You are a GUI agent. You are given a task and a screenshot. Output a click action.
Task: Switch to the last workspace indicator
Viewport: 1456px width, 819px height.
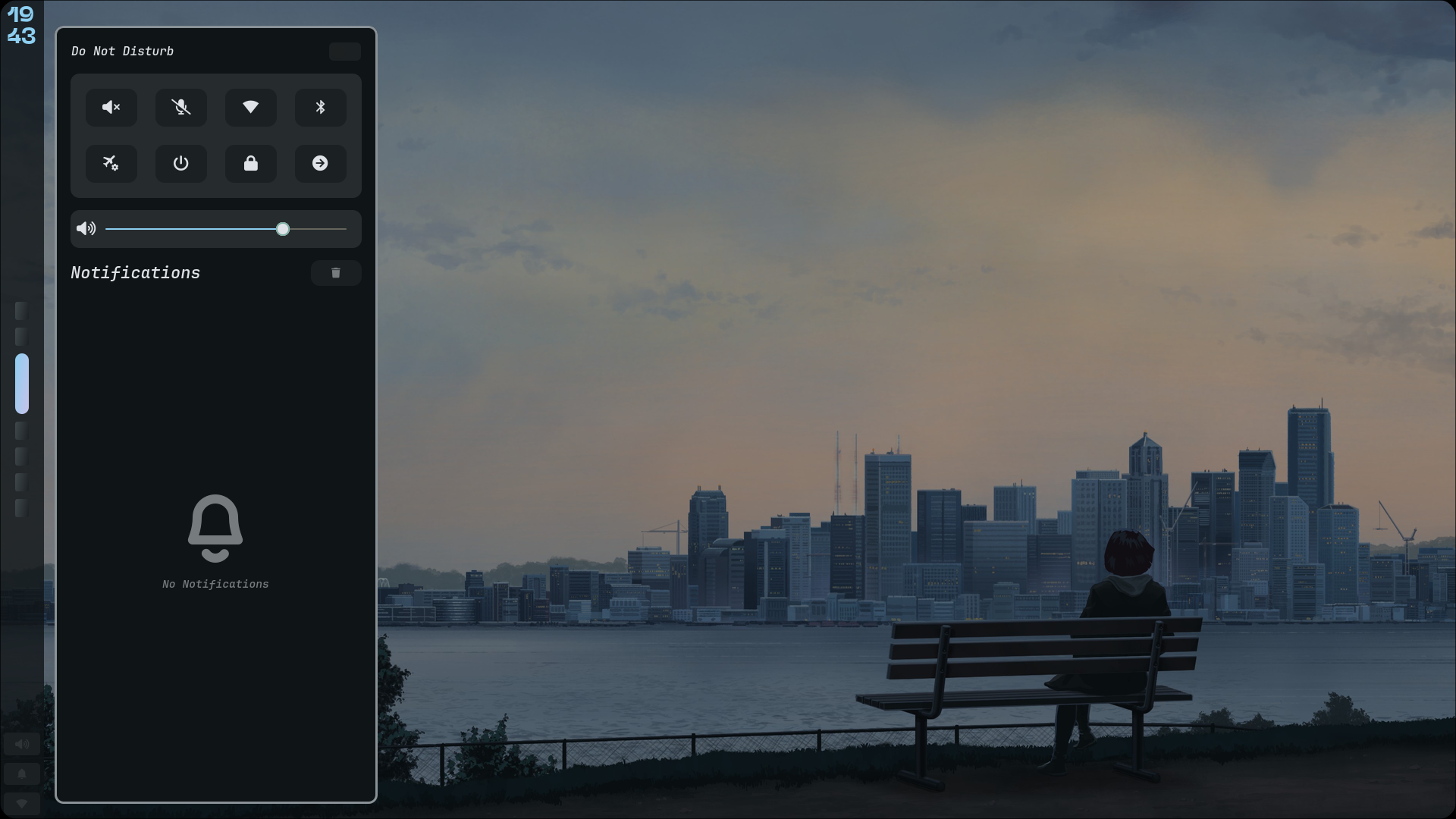pos(21,508)
